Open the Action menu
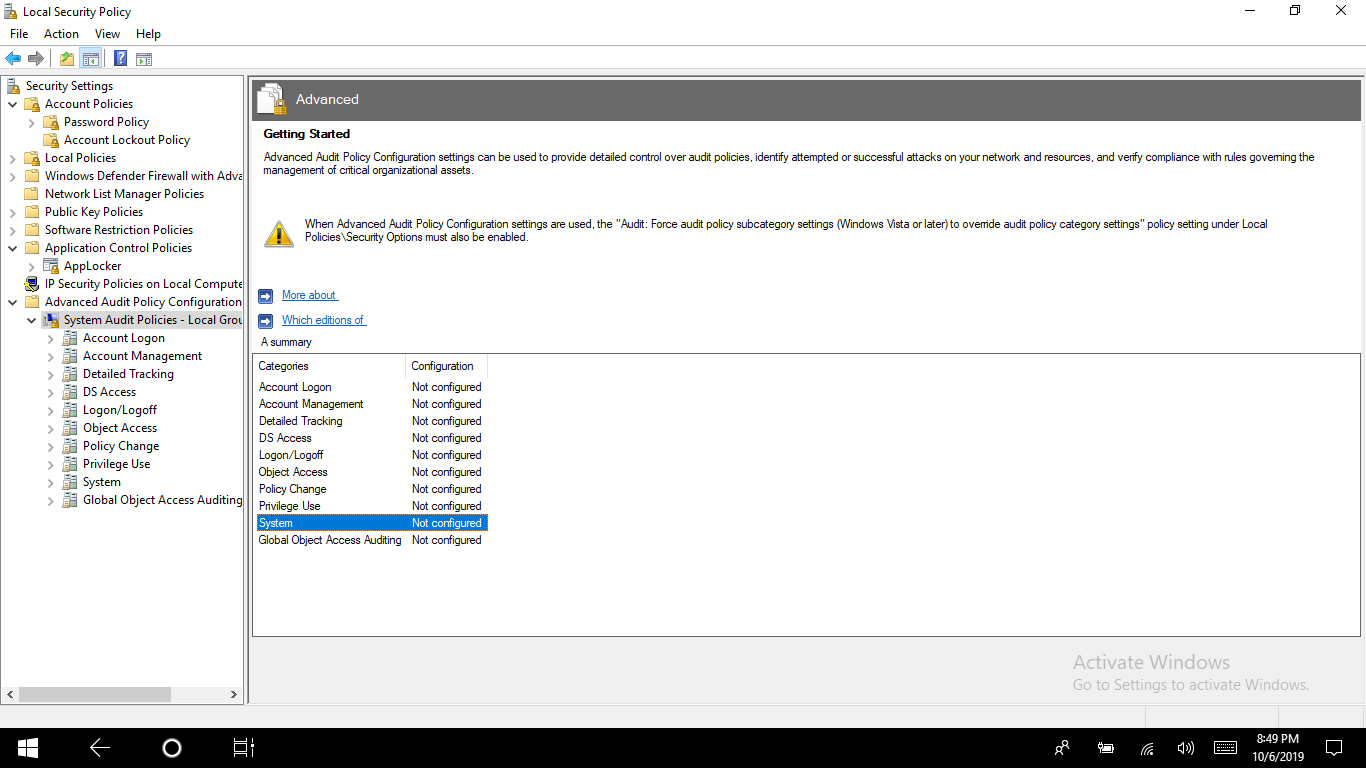 tap(61, 34)
